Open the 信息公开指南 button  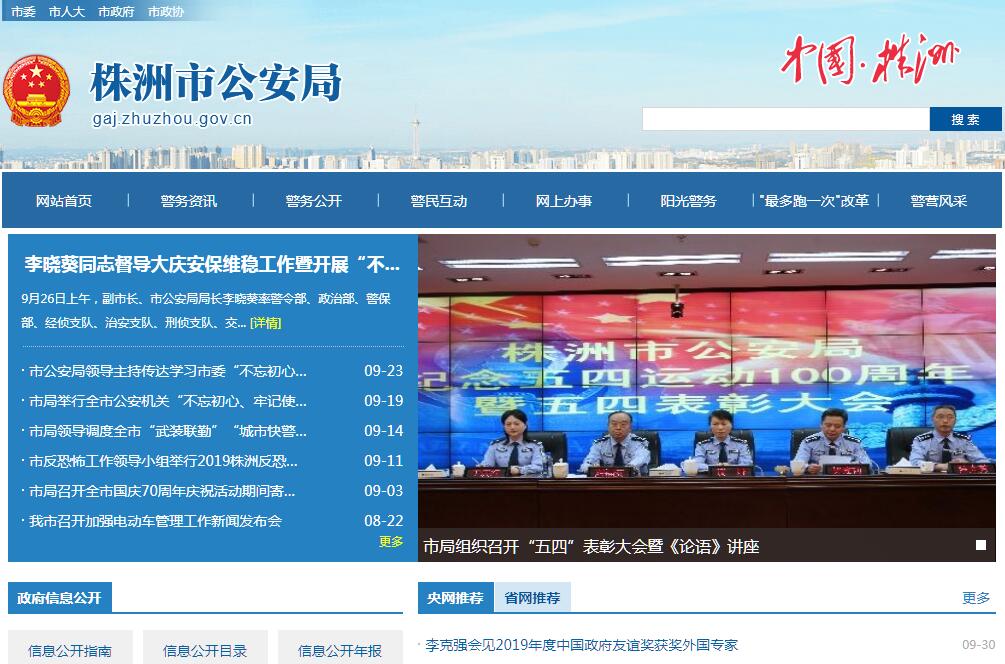coord(70,650)
